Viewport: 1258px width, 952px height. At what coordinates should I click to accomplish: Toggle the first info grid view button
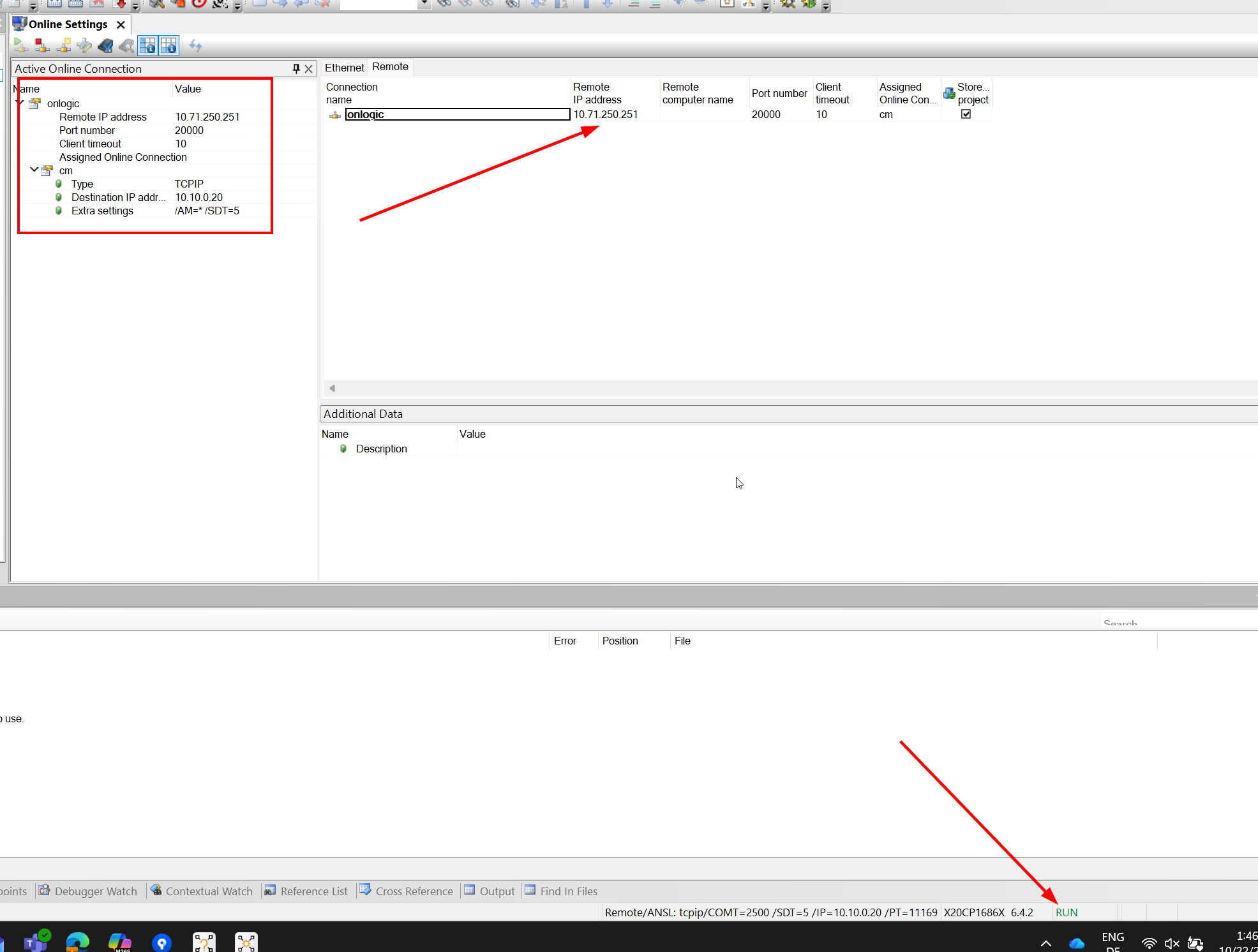[x=147, y=45]
